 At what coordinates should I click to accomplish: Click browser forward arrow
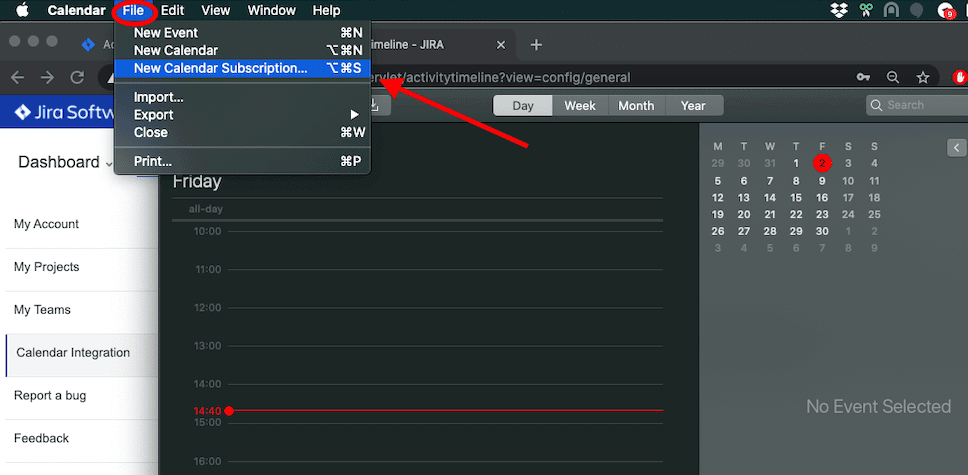(47, 77)
